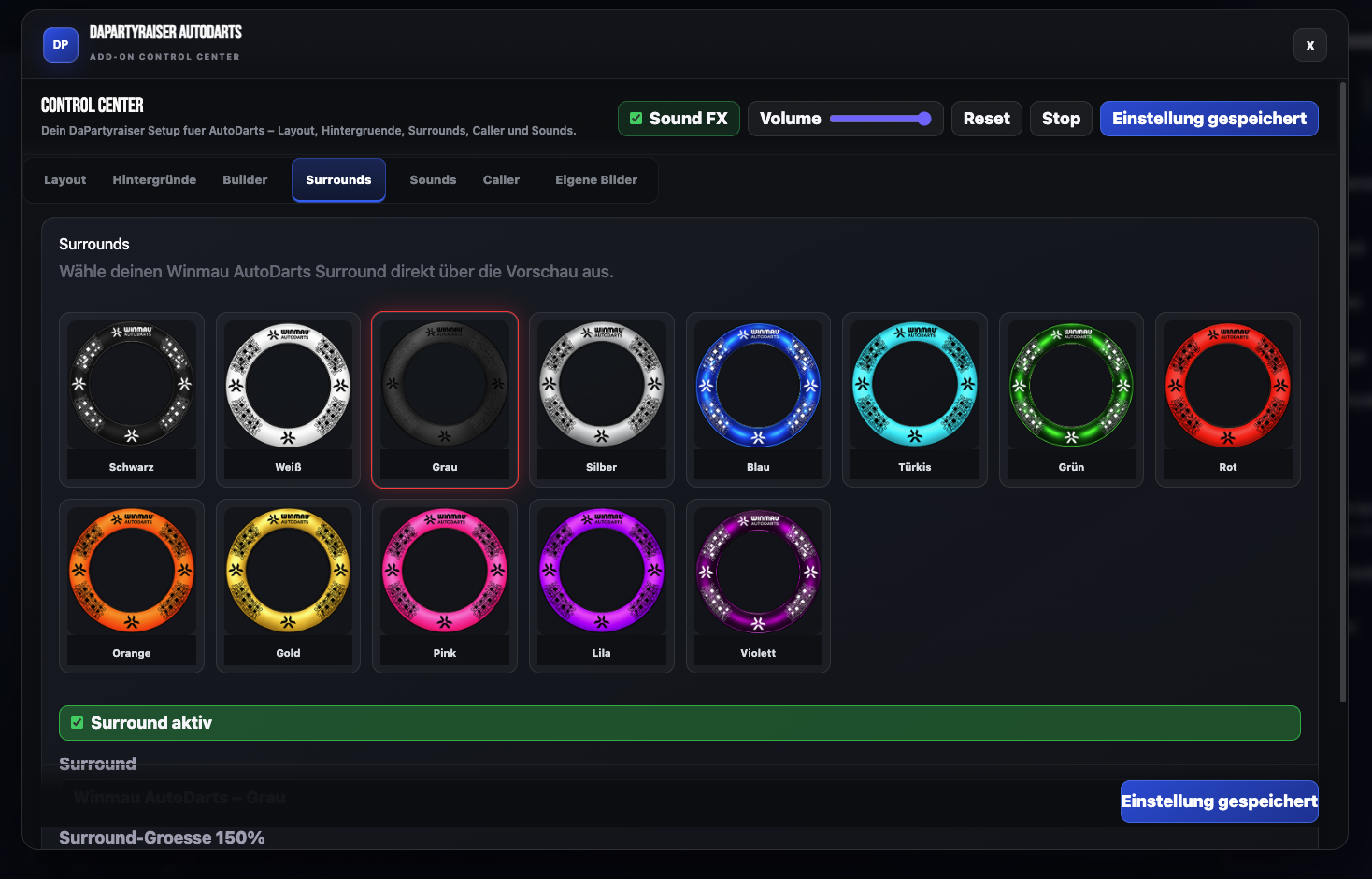Viewport: 1372px width, 879px height.
Task: Choose the Weiß surround
Action: click(288, 400)
